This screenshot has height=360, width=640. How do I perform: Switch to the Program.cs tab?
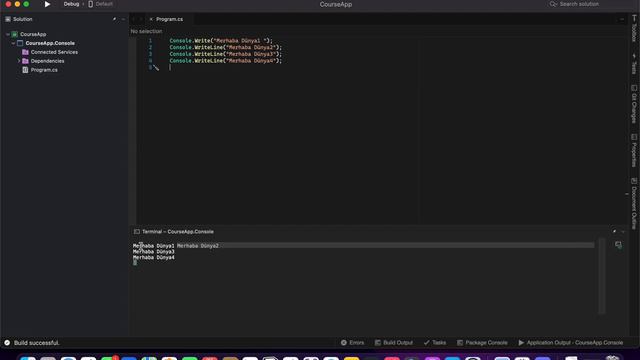click(x=169, y=19)
